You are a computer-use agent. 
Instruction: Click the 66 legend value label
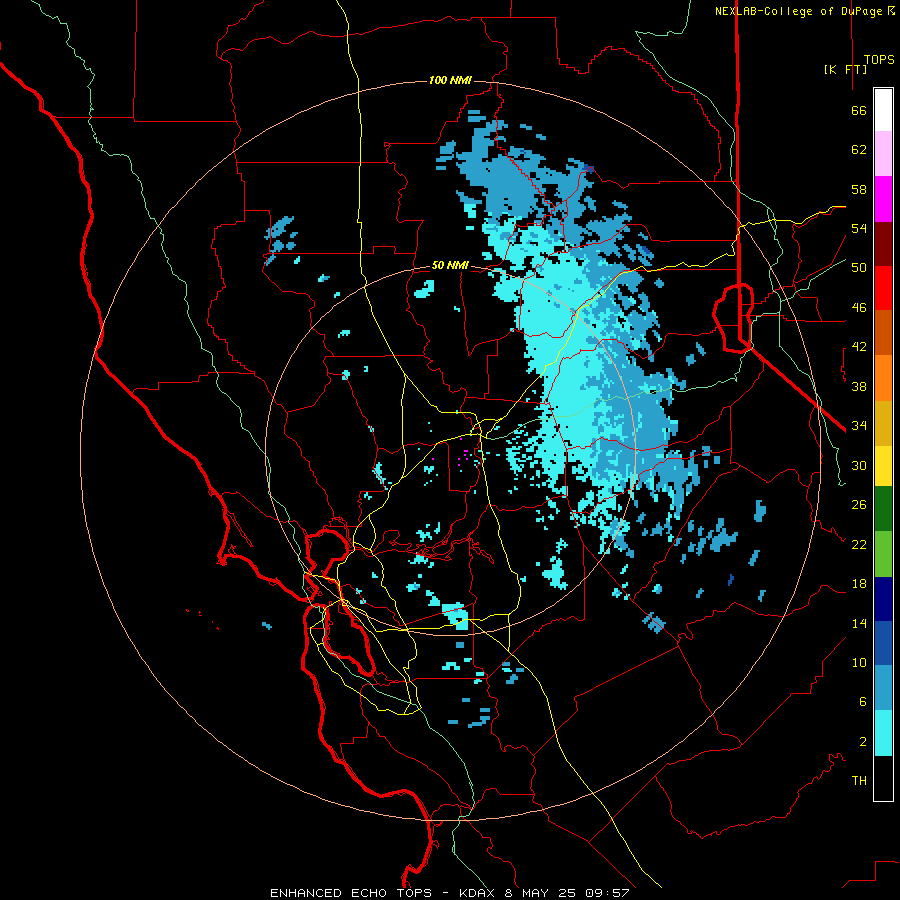[859, 110]
